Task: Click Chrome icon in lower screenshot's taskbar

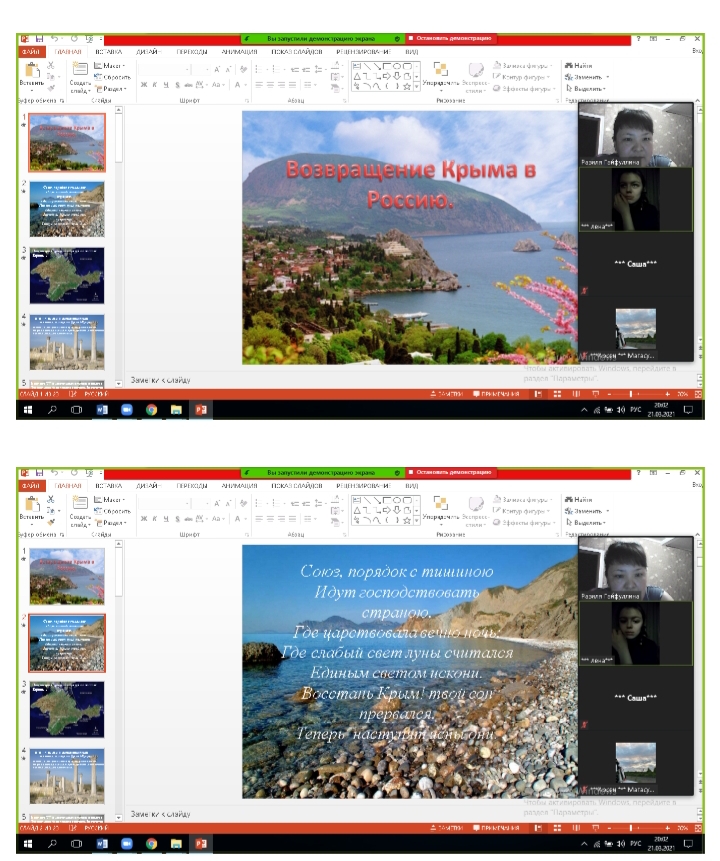Action: point(151,844)
